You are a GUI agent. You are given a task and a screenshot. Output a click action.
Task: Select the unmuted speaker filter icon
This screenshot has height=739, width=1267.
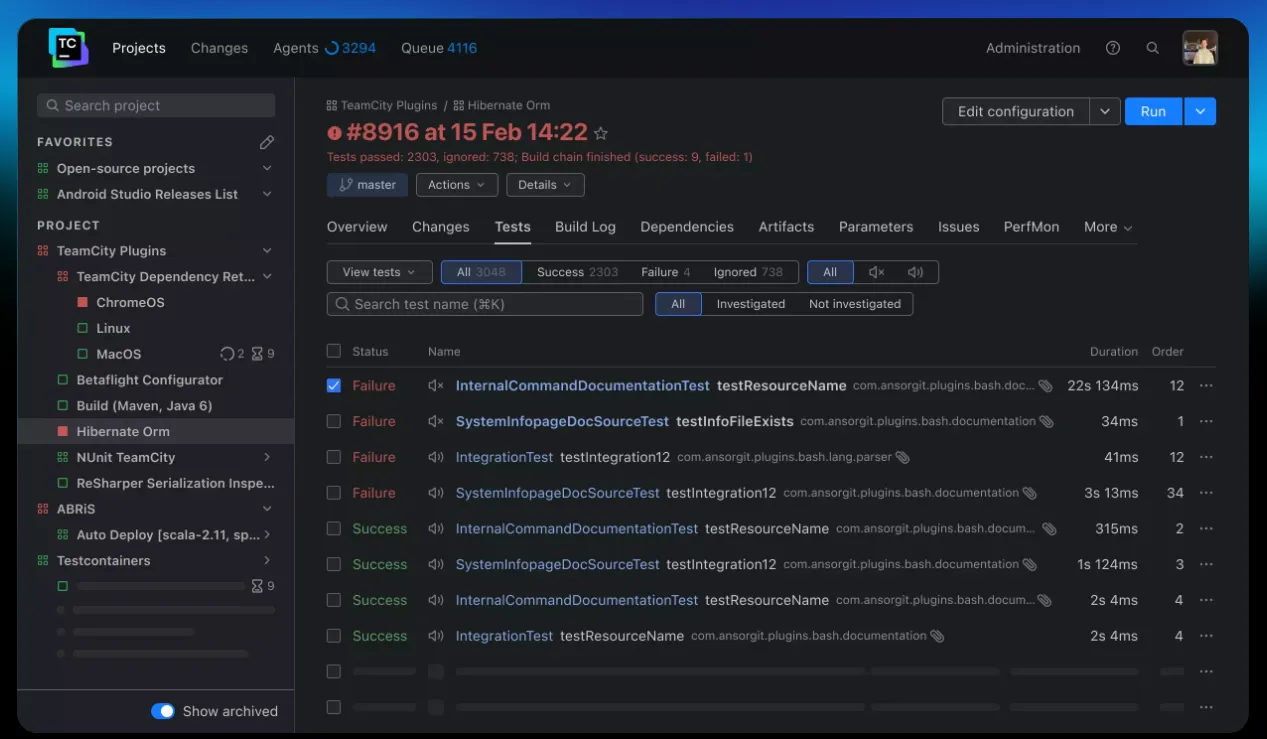(x=915, y=272)
